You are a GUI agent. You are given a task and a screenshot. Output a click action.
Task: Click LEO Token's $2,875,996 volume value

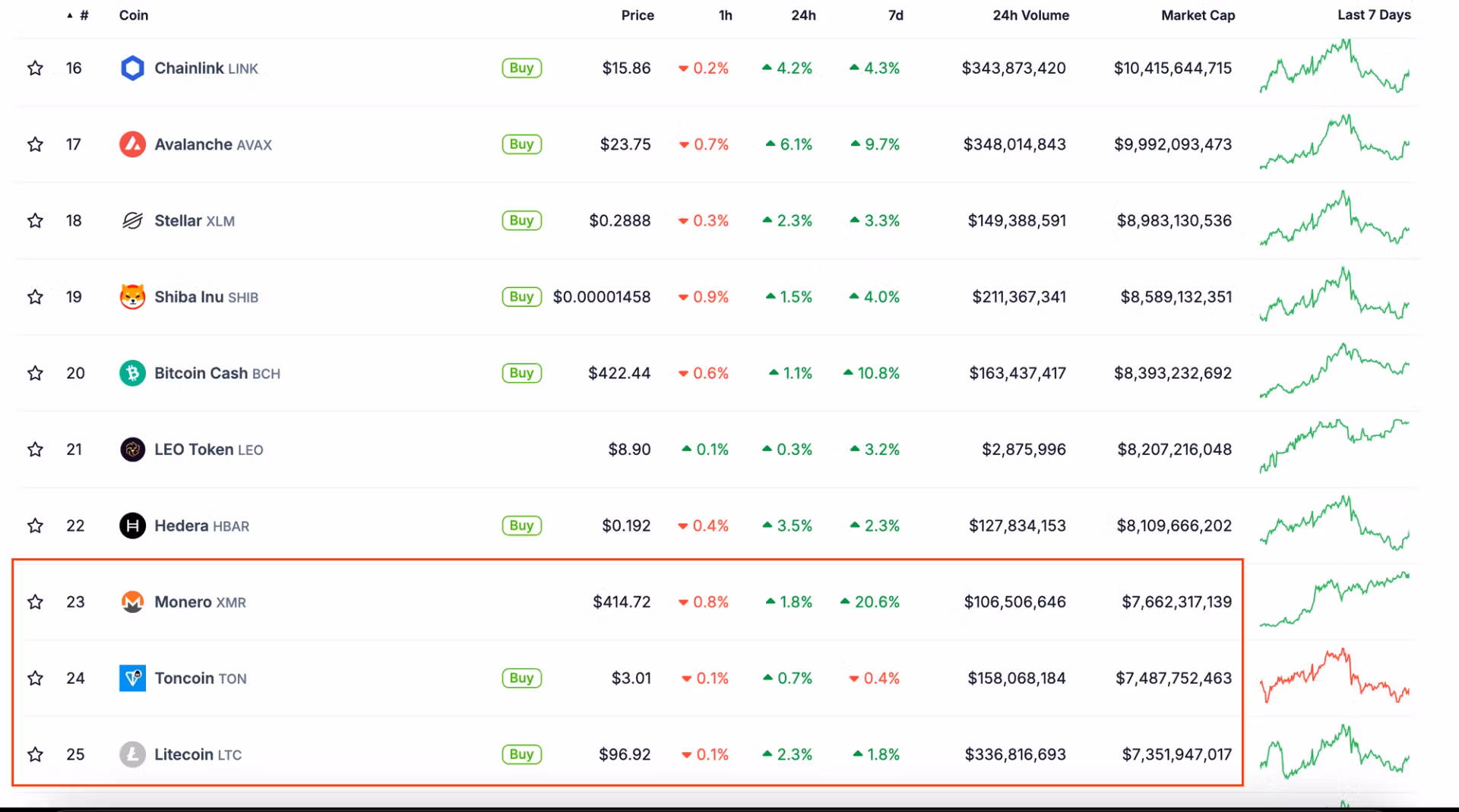(1024, 450)
